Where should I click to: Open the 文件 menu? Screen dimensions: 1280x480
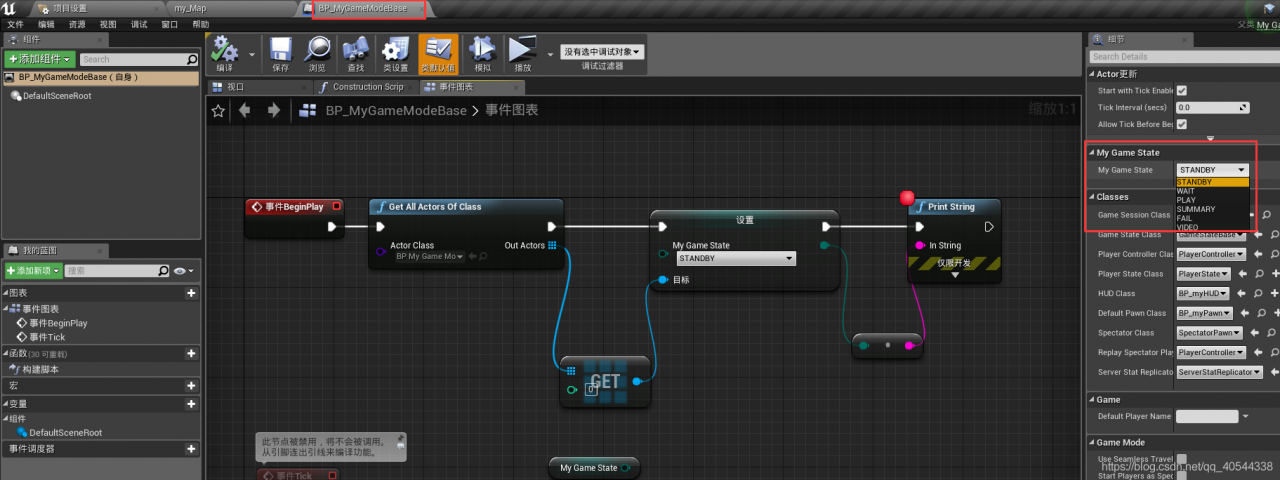[x=15, y=24]
